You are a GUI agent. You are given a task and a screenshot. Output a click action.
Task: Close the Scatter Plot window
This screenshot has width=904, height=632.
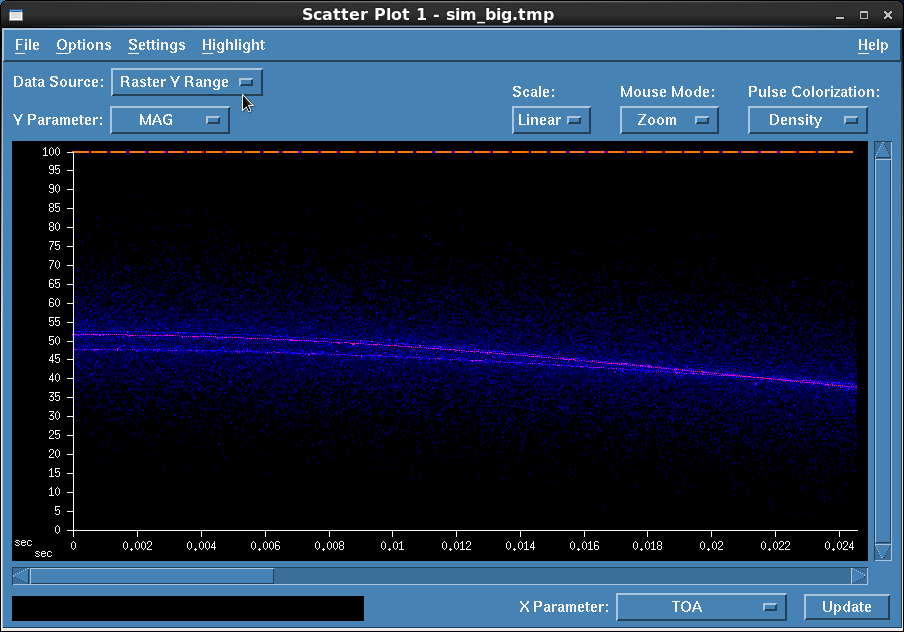tap(886, 14)
